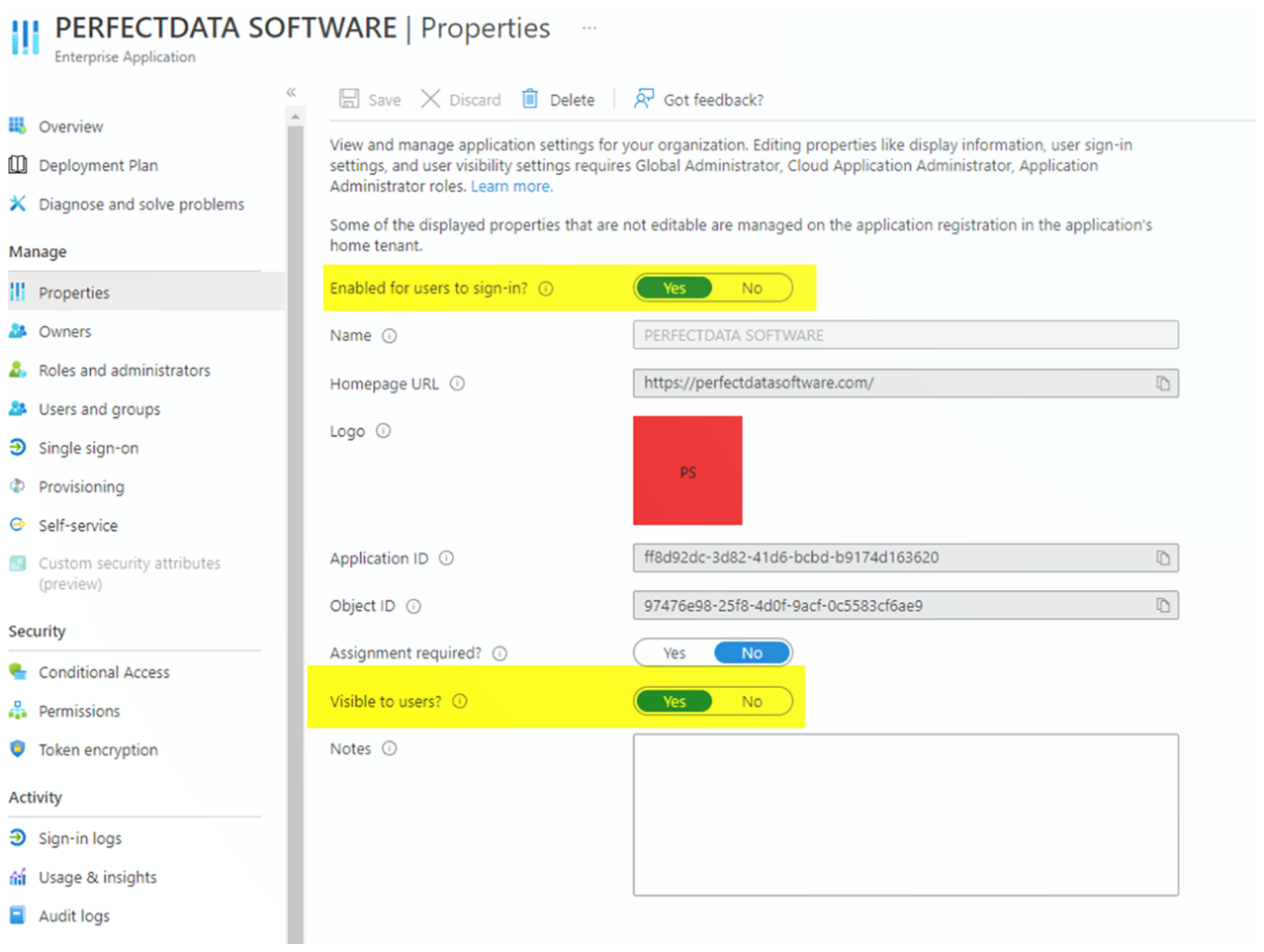Select No for Assignment required

pos(752,653)
